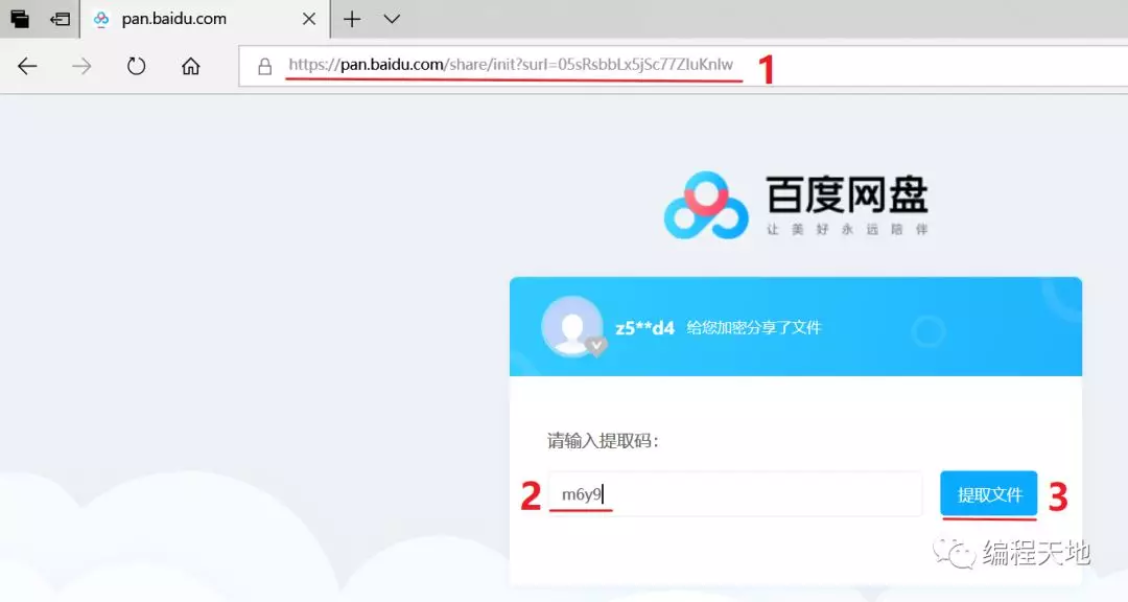Screen dimensions: 1128x602
Task: Click the 提取文件 button
Action: pyautogui.click(x=988, y=494)
